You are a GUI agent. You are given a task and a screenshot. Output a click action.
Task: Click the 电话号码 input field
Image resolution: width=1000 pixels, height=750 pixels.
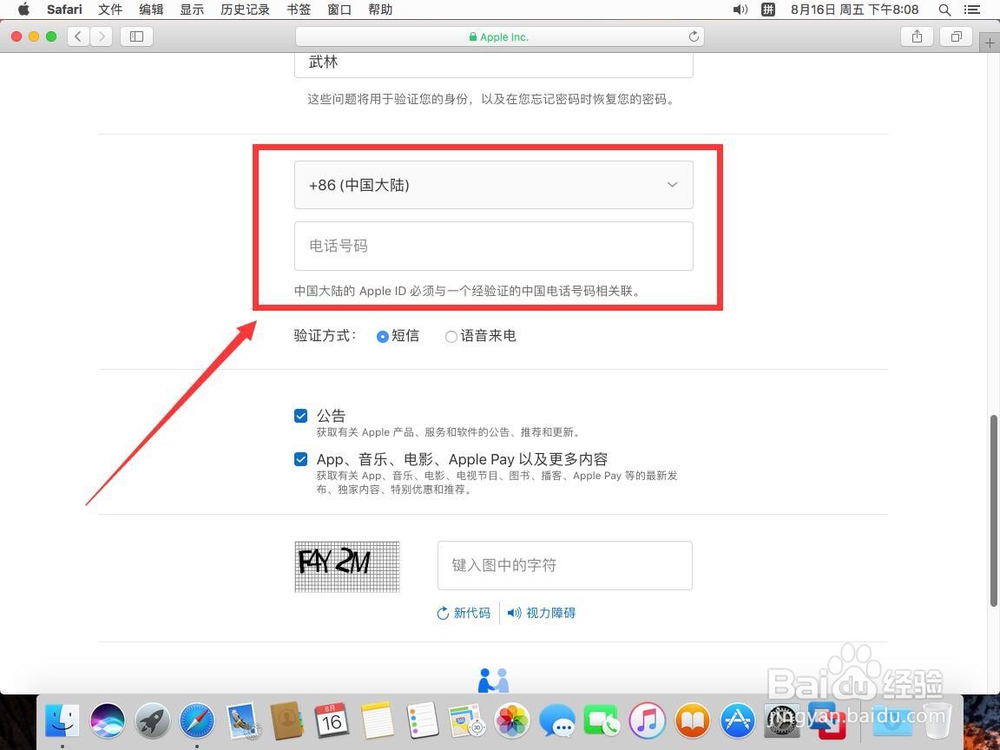[x=494, y=246]
